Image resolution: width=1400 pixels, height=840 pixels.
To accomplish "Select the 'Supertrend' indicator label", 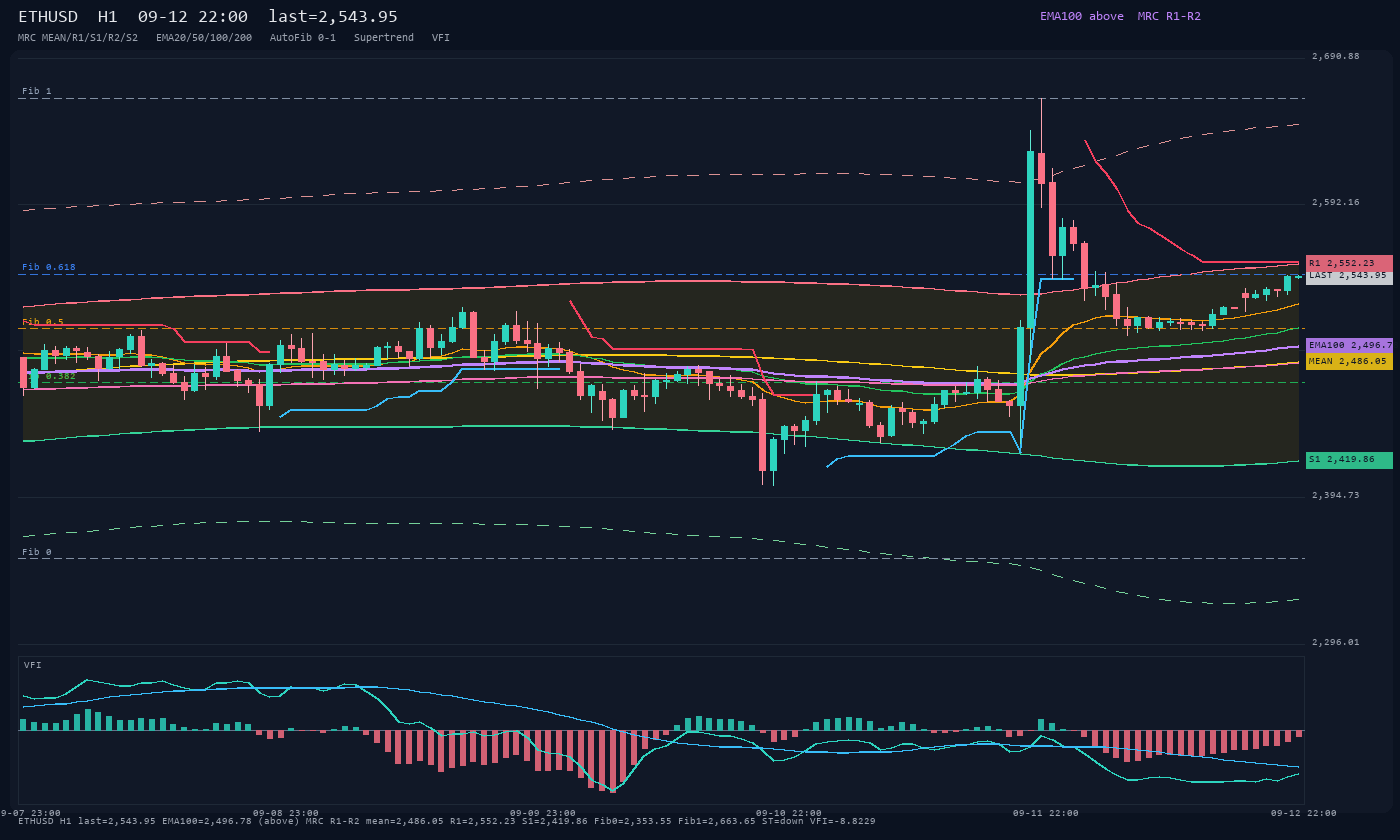I will click(384, 37).
